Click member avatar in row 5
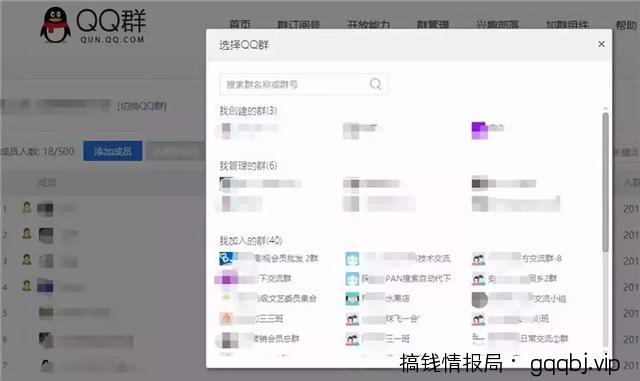 [x=46, y=313]
